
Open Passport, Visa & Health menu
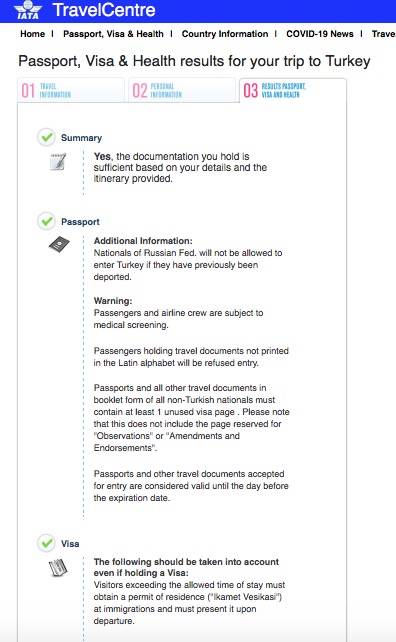click(x=113, y=34)
